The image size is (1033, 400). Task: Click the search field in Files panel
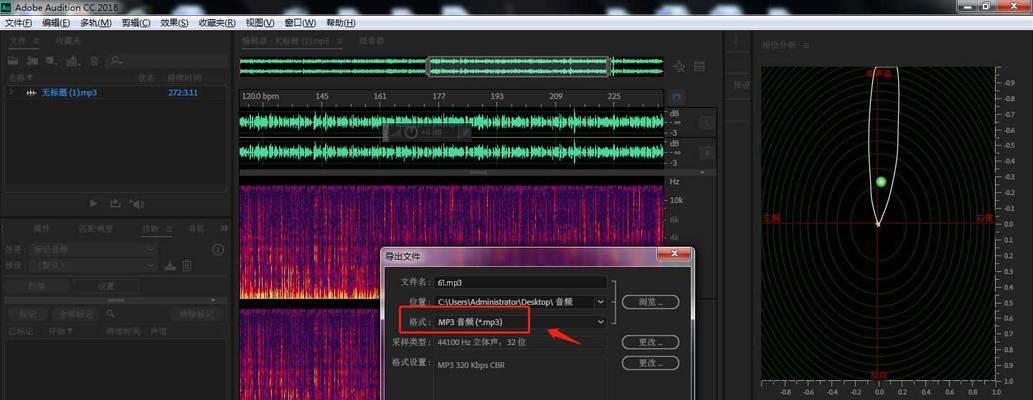click(168, 61)
